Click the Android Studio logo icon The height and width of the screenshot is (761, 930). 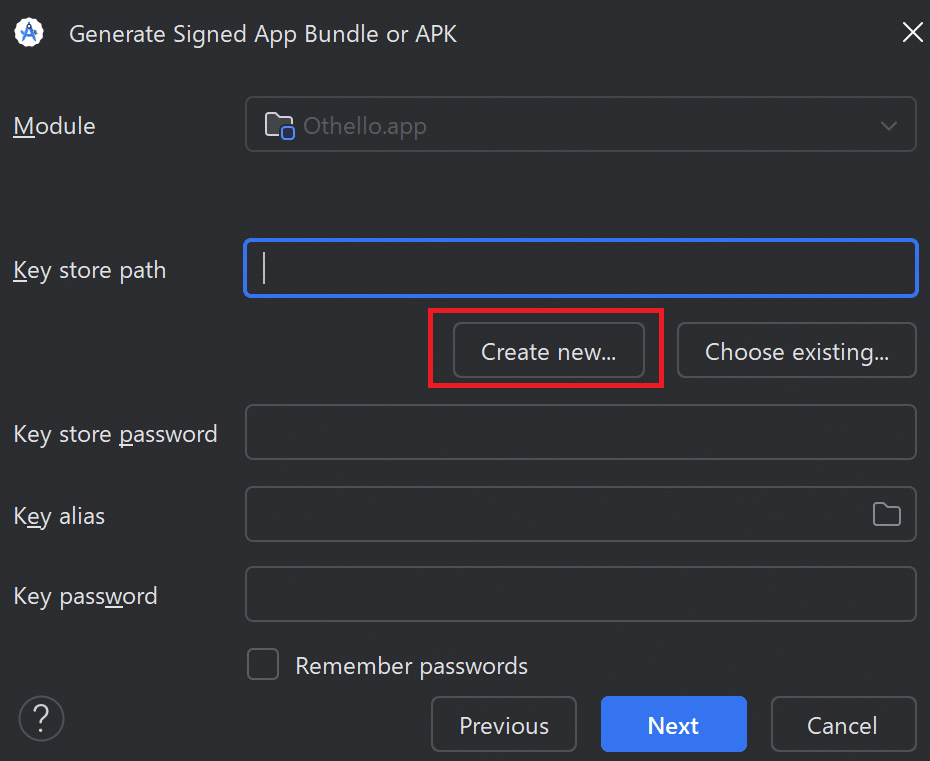28,31
